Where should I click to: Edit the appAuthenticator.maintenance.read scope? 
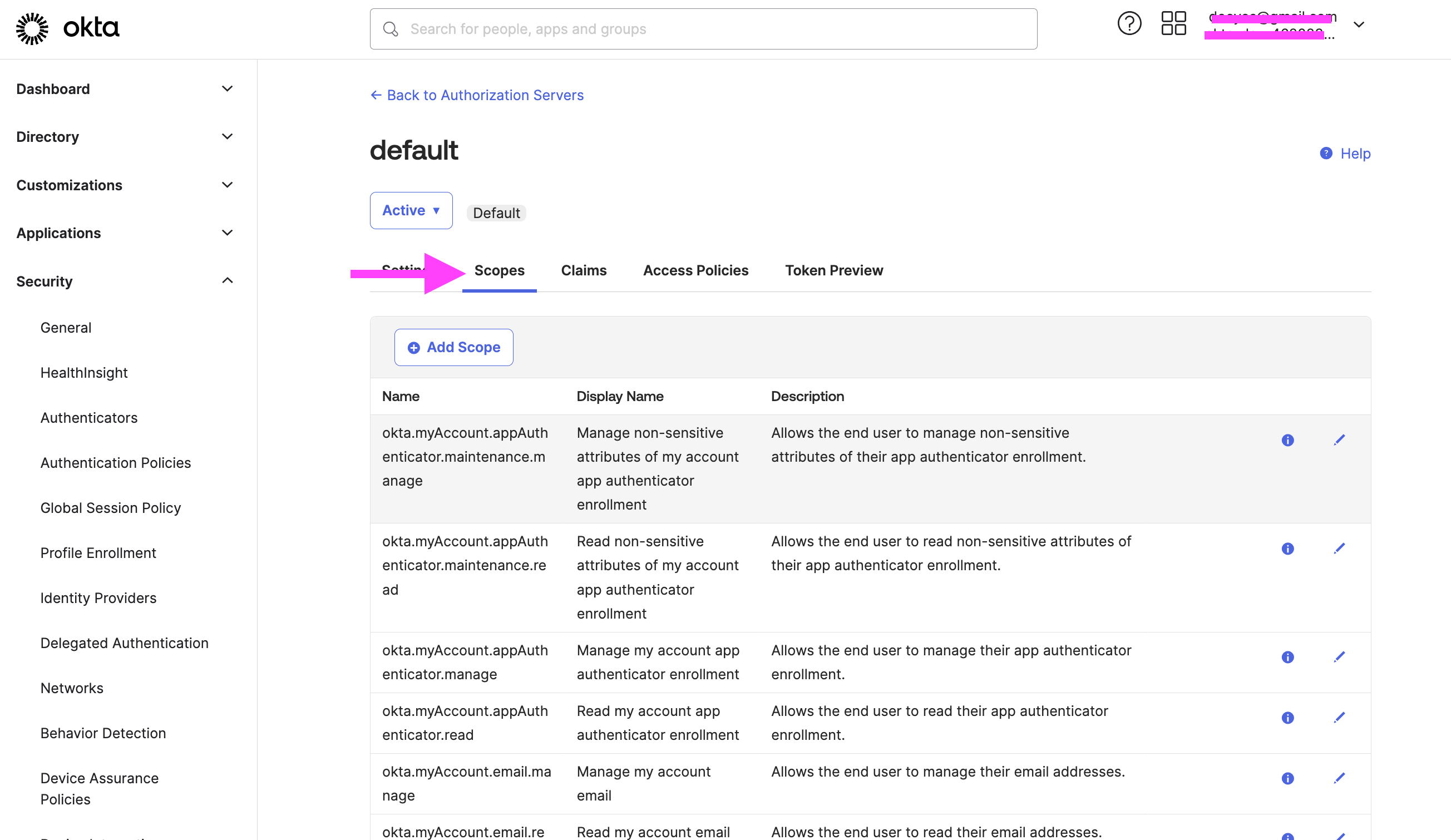[1339, 548]
